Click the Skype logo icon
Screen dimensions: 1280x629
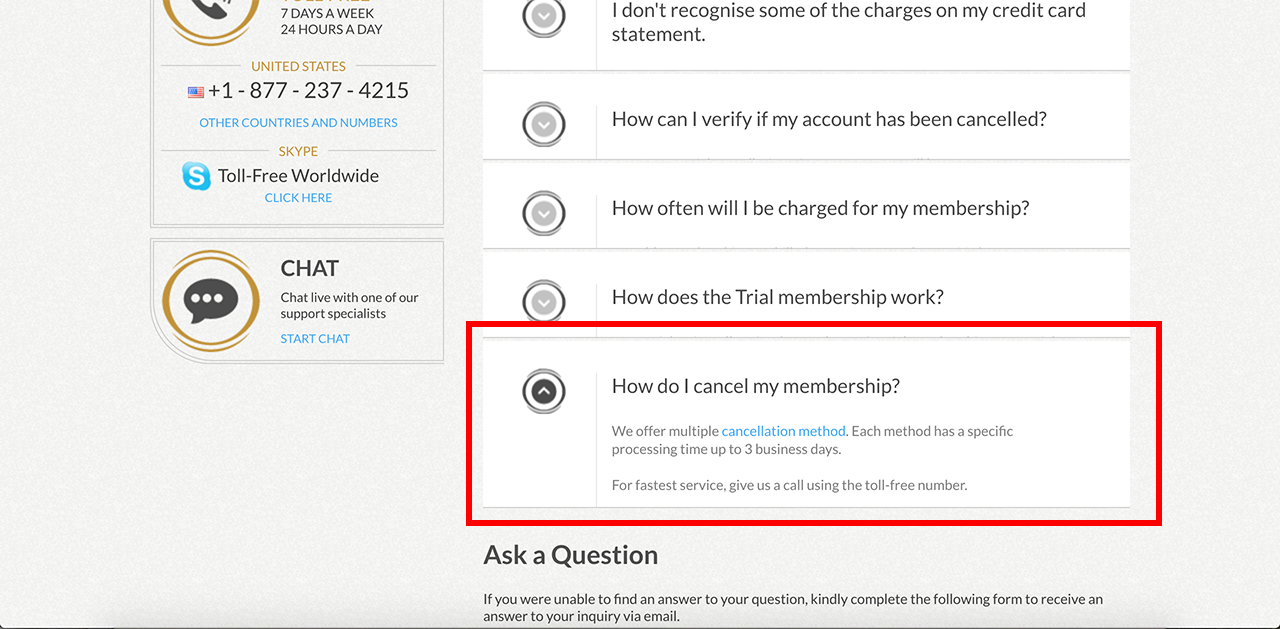click(196, 176)
